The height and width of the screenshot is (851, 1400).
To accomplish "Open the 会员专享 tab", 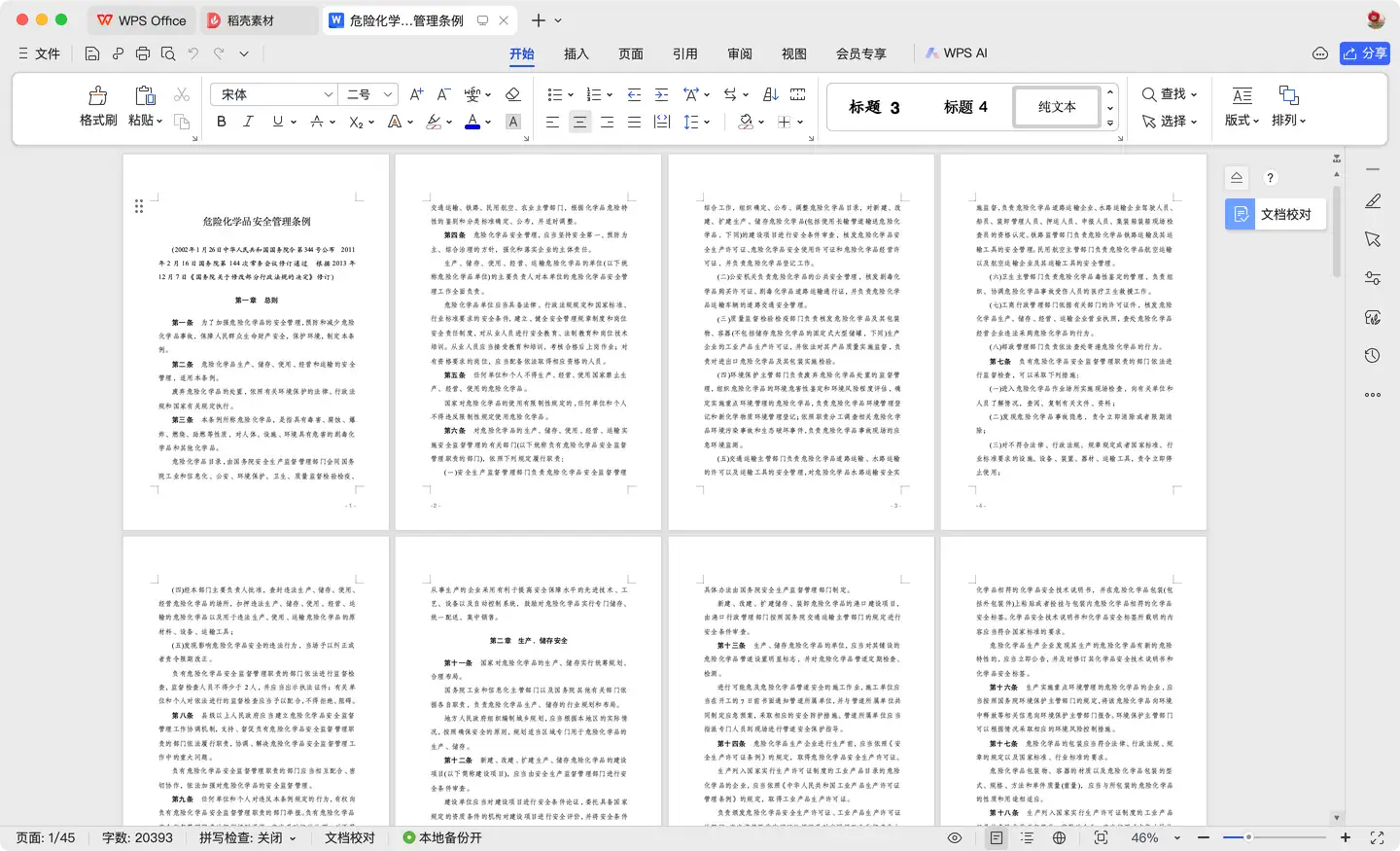I will tap(861, 53).
